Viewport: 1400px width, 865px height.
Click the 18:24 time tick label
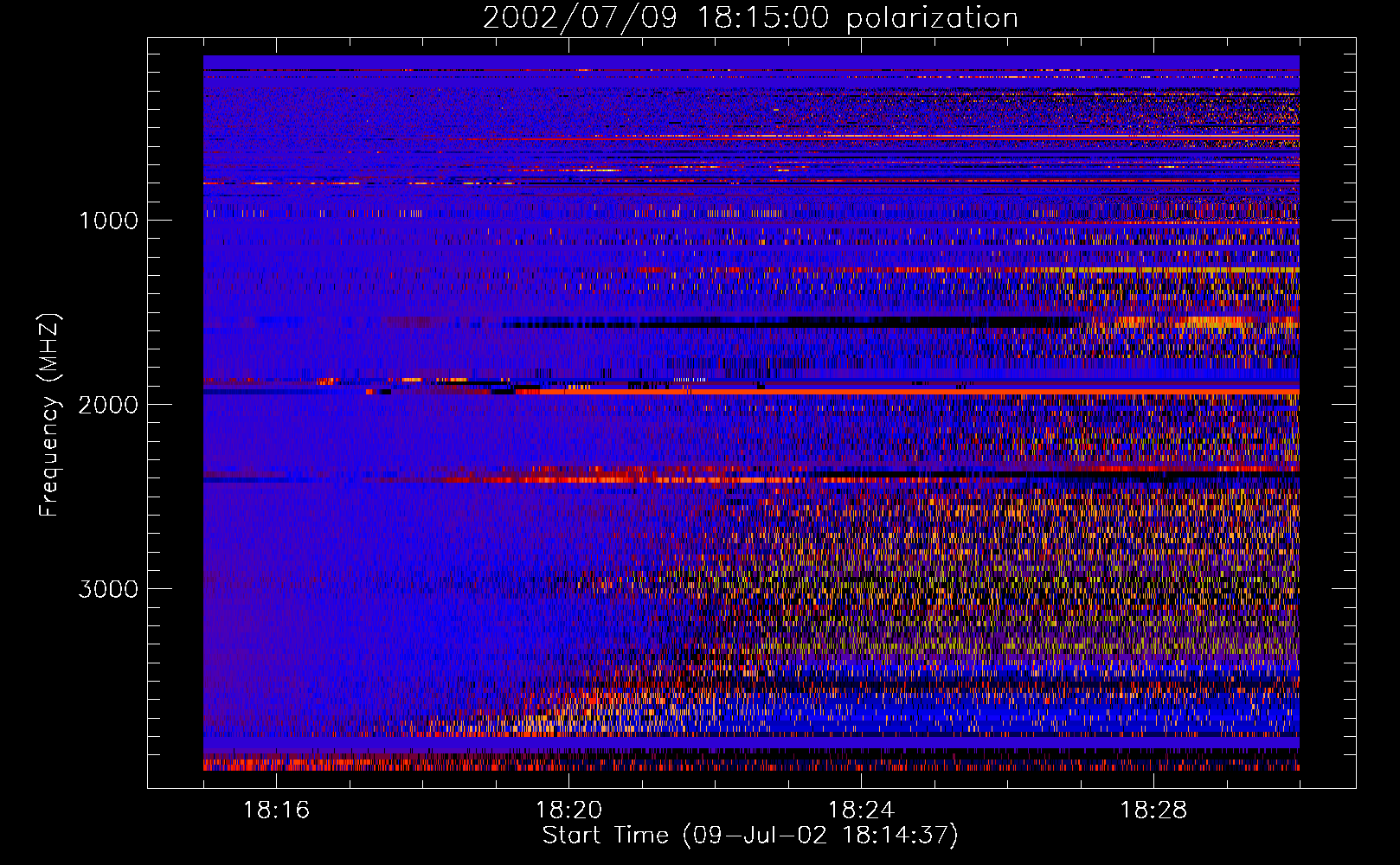[861, 811]
